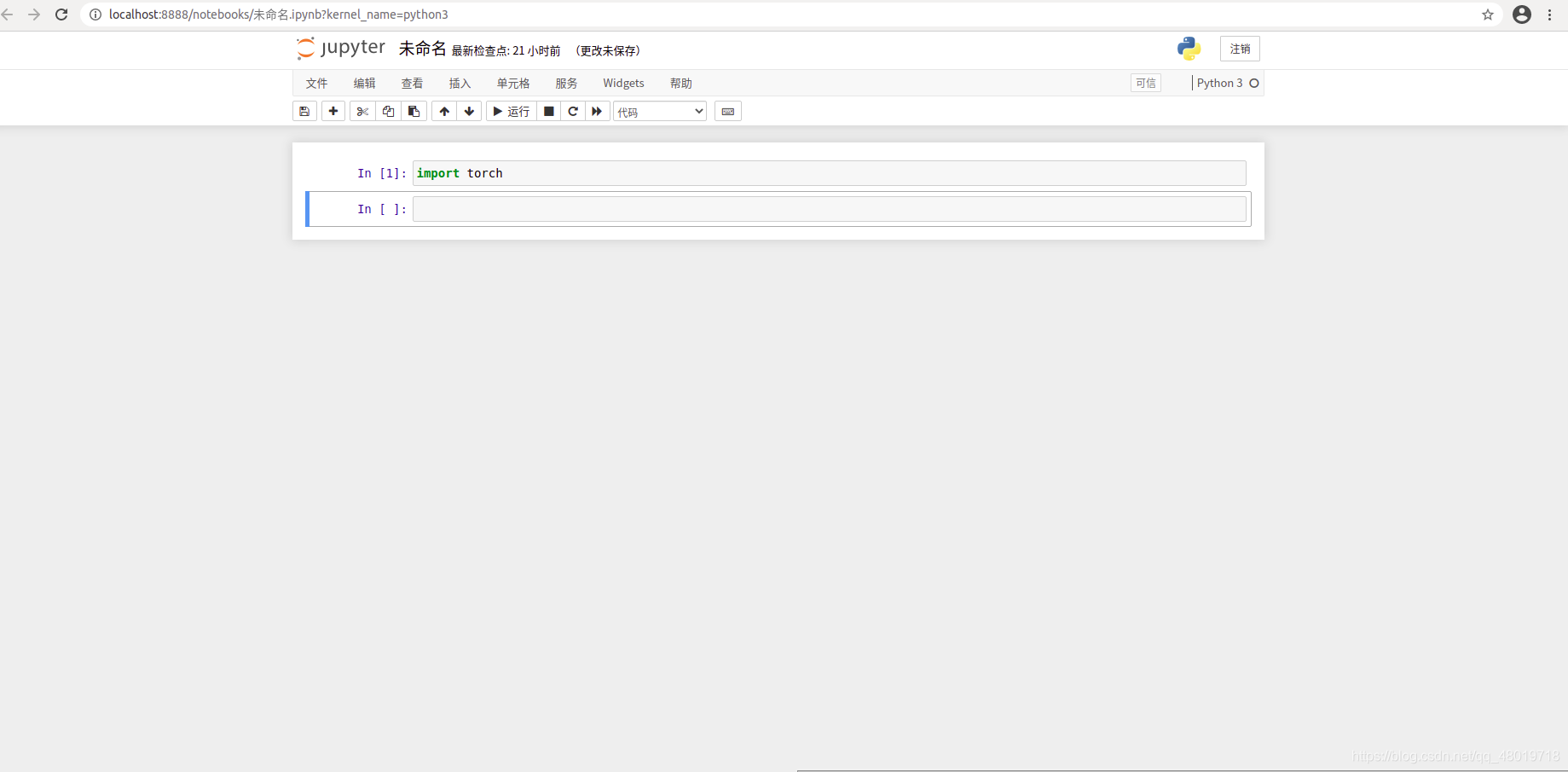Go back with the browser back arrow

(x=8, y=15)
